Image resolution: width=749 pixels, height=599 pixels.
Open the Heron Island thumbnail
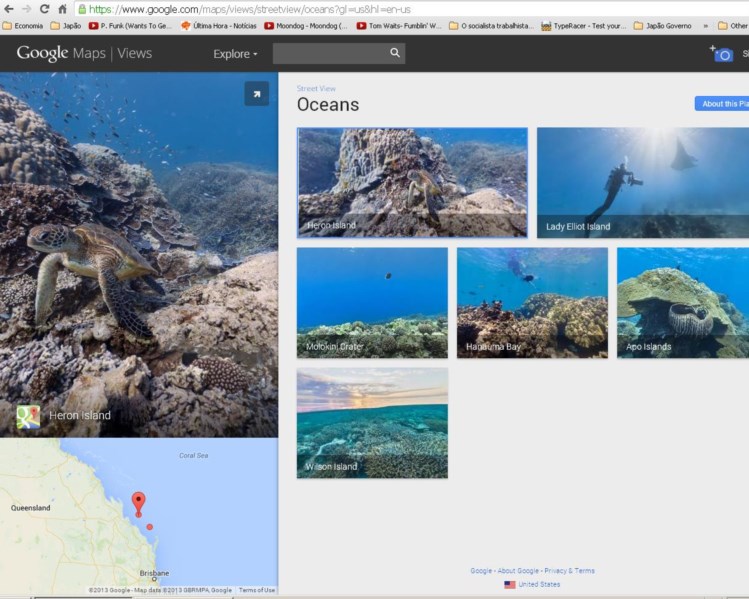tap(412, 182)
